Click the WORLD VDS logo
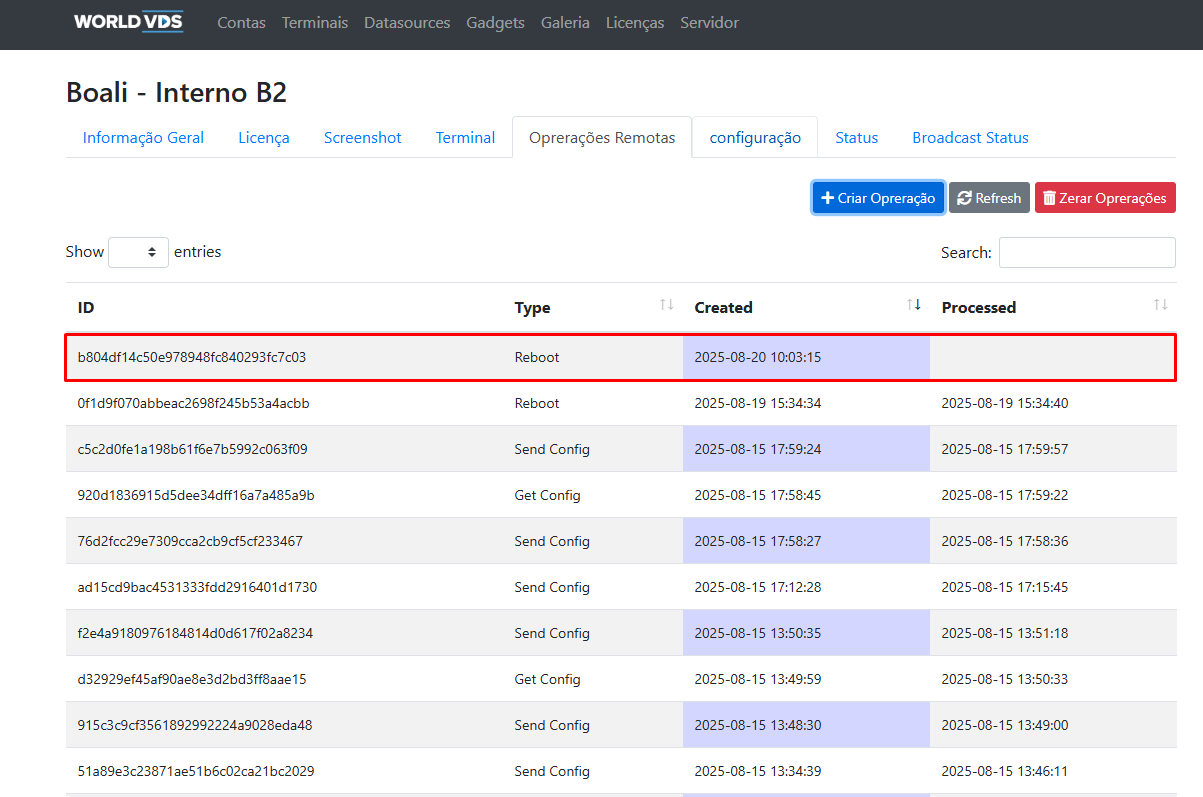This screenshot has width=1203, height=797. (x=129, y=22)
